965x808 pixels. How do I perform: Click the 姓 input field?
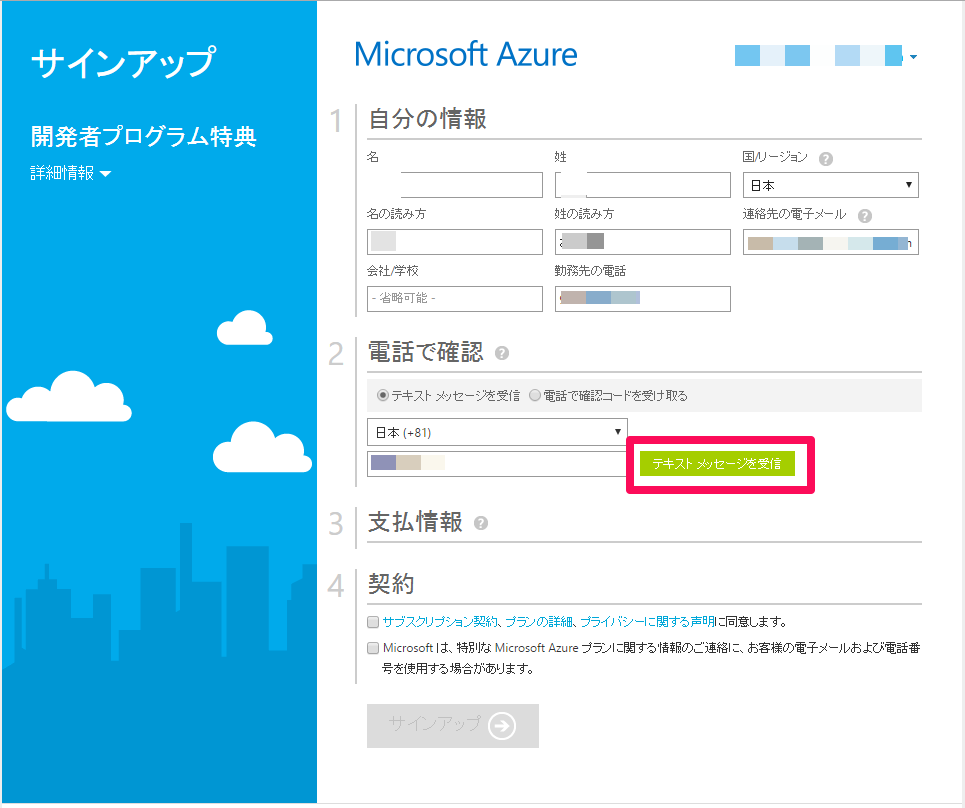click(x=643, y=185)
